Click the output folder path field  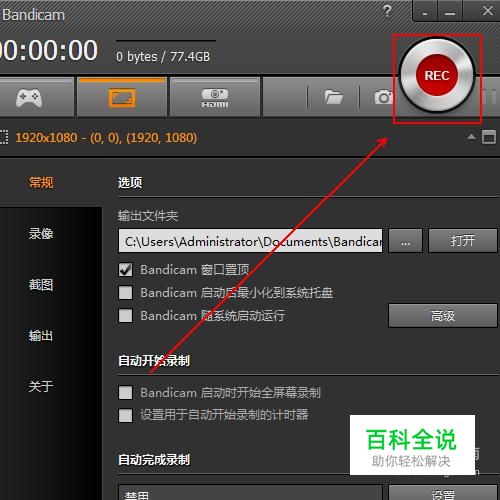click(x=250, y=241)
